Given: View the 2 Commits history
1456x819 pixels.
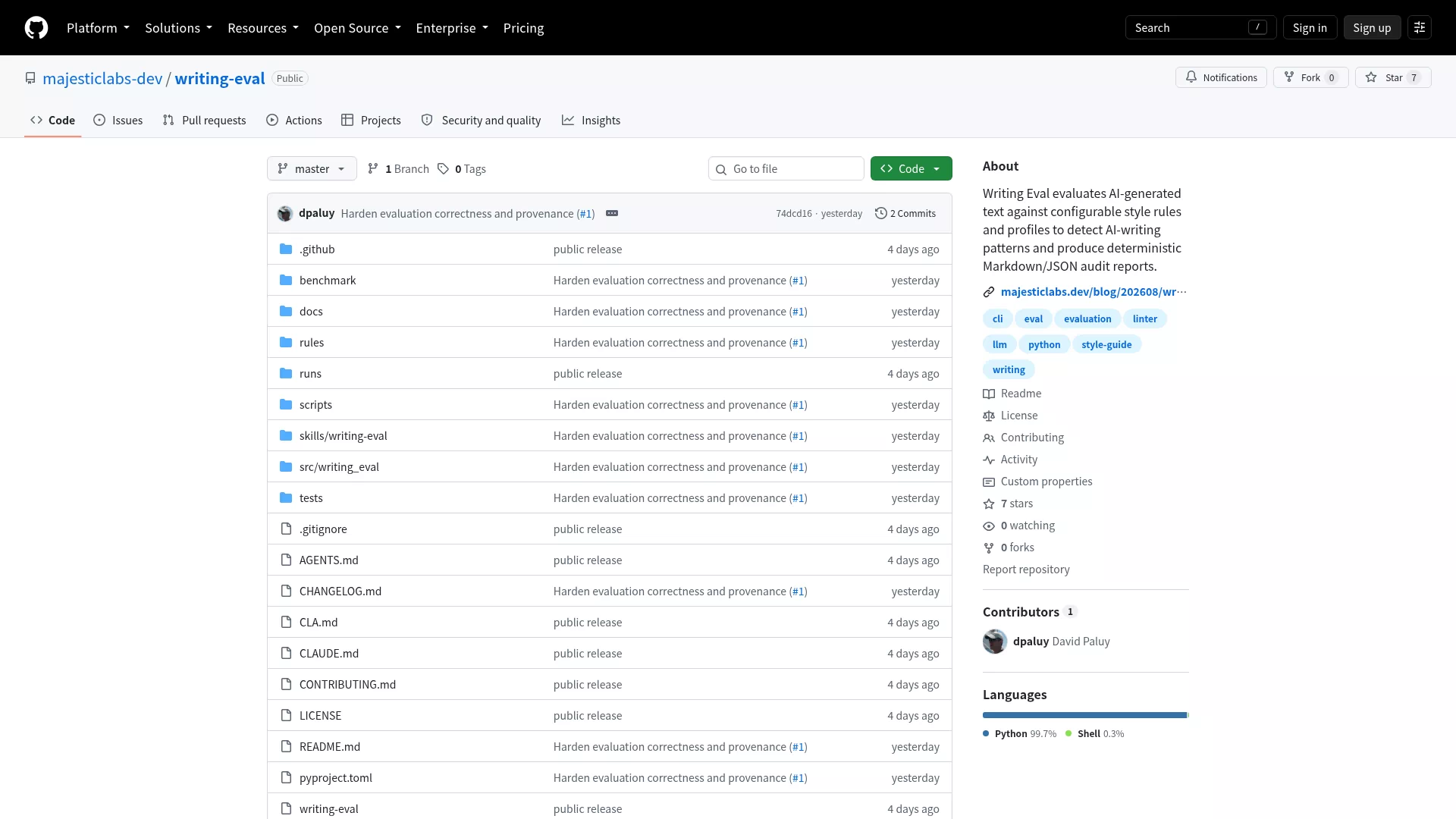Looking at the screenshot, I should (905, 214).
